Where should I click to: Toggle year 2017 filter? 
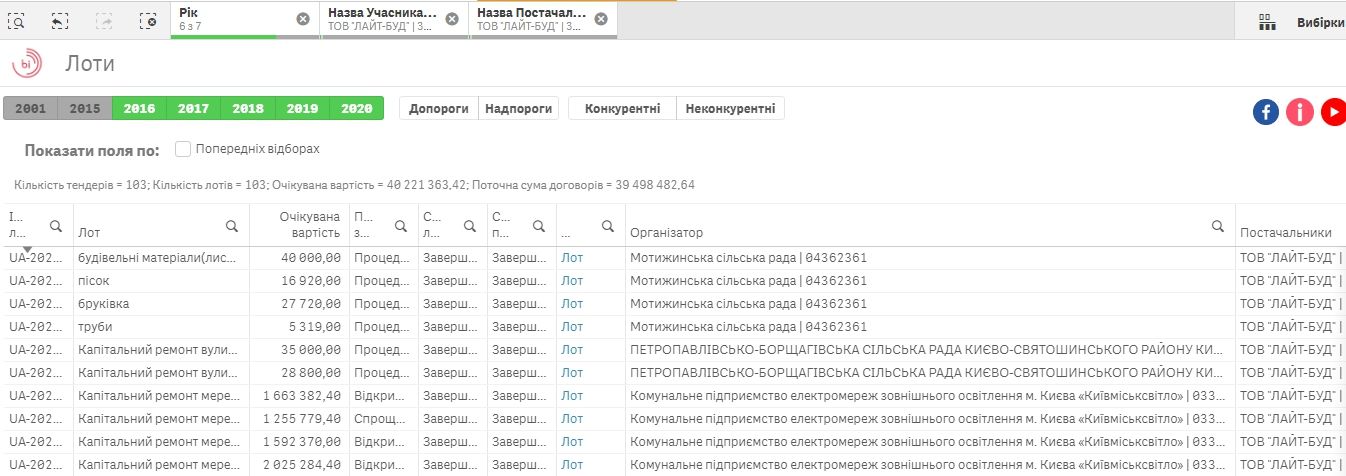tap(193, 109)
